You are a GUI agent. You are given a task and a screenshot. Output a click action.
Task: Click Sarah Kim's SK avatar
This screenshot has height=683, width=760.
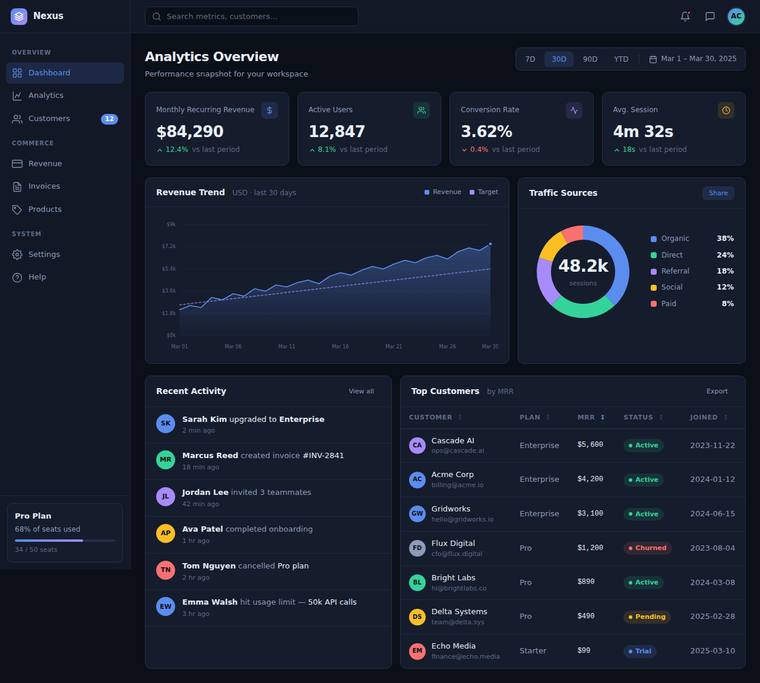(166, 423)
